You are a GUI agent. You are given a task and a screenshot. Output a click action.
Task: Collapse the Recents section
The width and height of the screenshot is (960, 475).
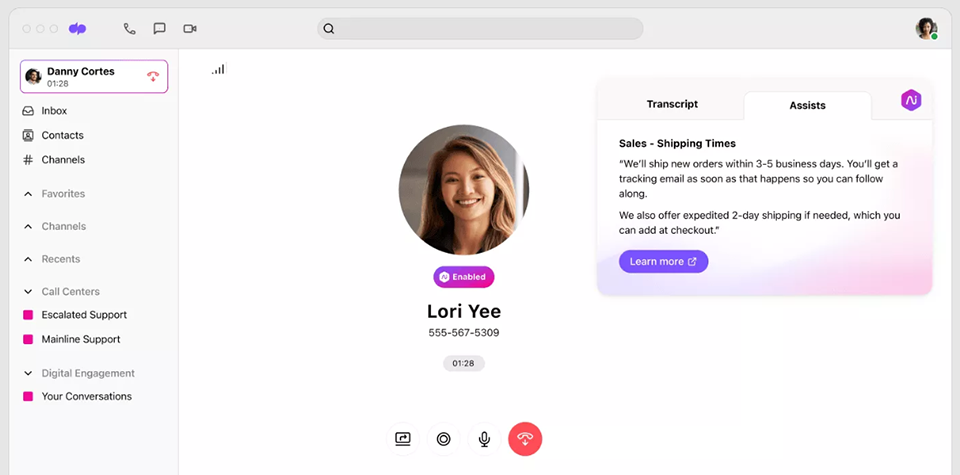28,259
